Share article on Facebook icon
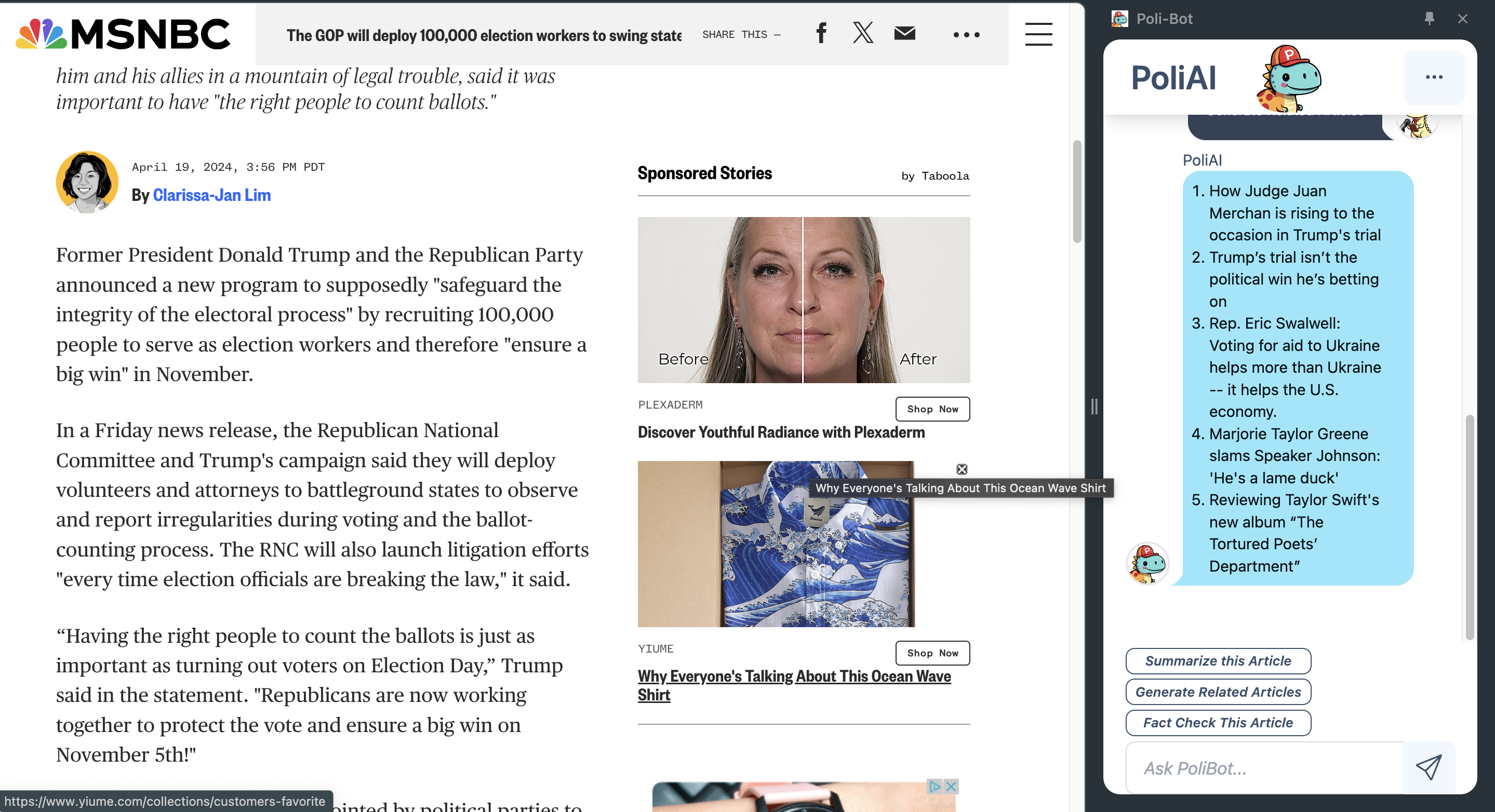 821,34
